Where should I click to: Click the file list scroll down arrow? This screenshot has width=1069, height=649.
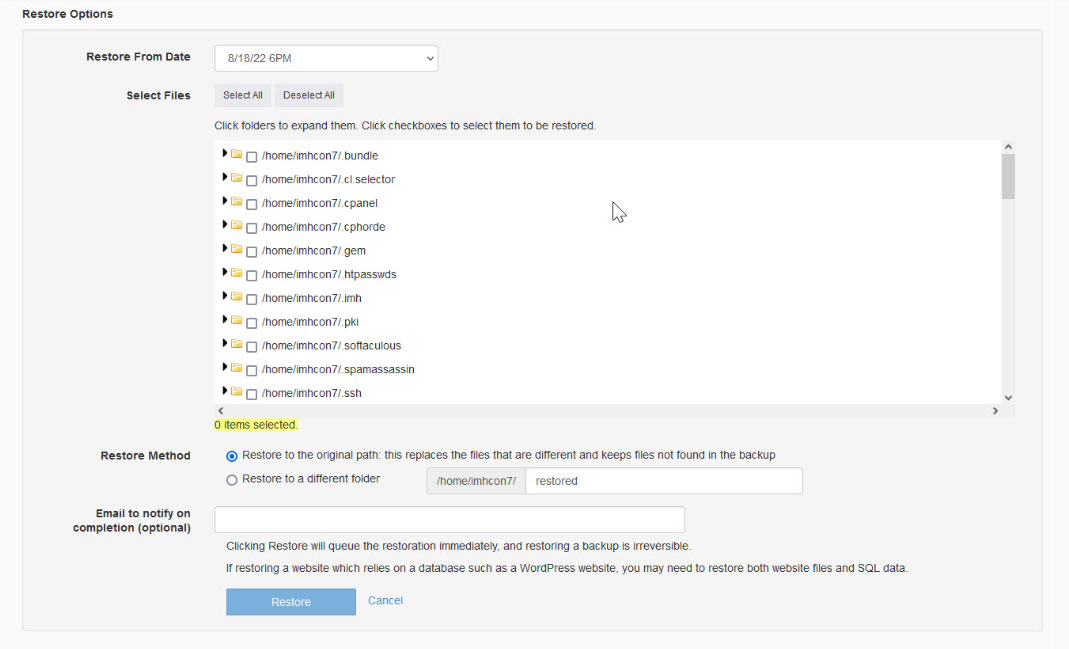(x=1008, y=397)
